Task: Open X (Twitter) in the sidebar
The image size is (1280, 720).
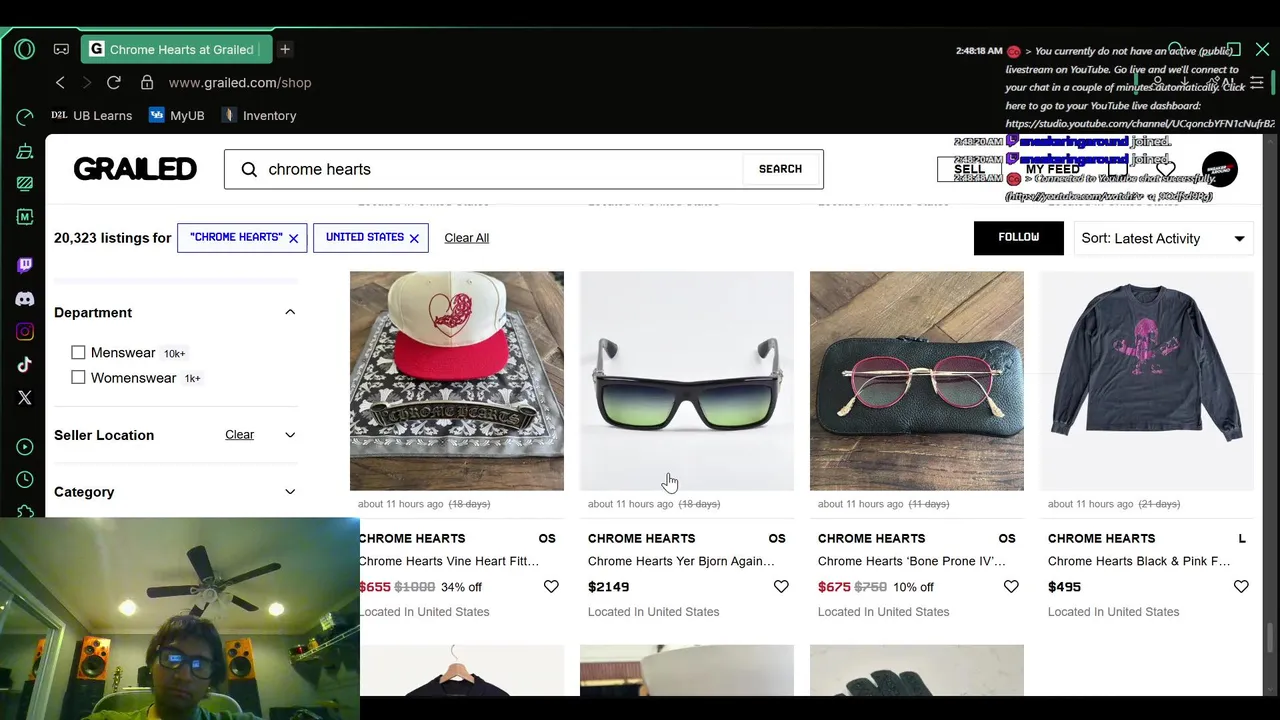Action: (x=25, y=398)
